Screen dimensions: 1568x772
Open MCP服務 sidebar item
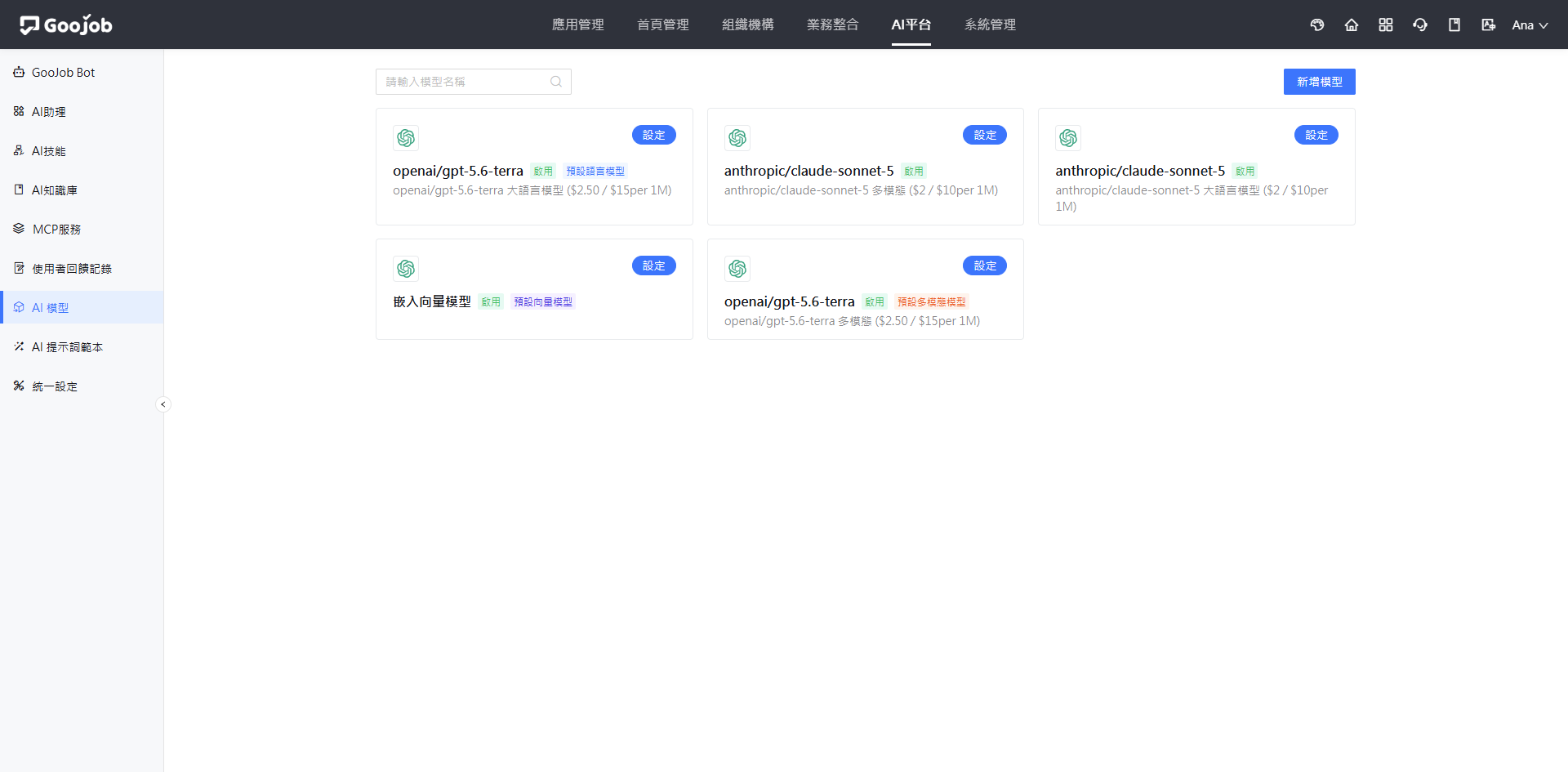click(x=82, y=229)
